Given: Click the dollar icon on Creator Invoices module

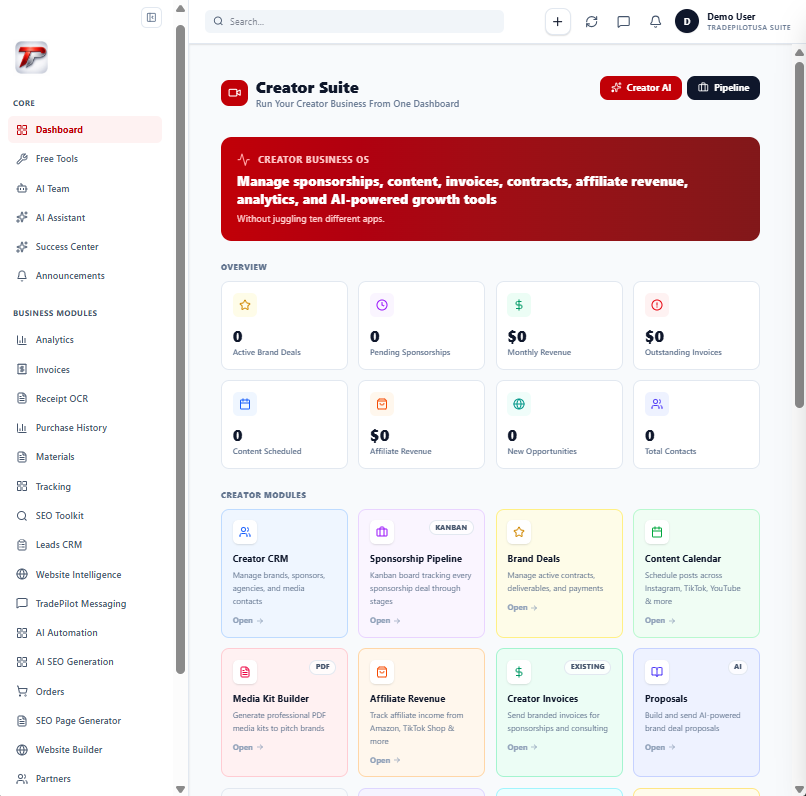Looking at the screenshot, I should click(x=519, y=672).
